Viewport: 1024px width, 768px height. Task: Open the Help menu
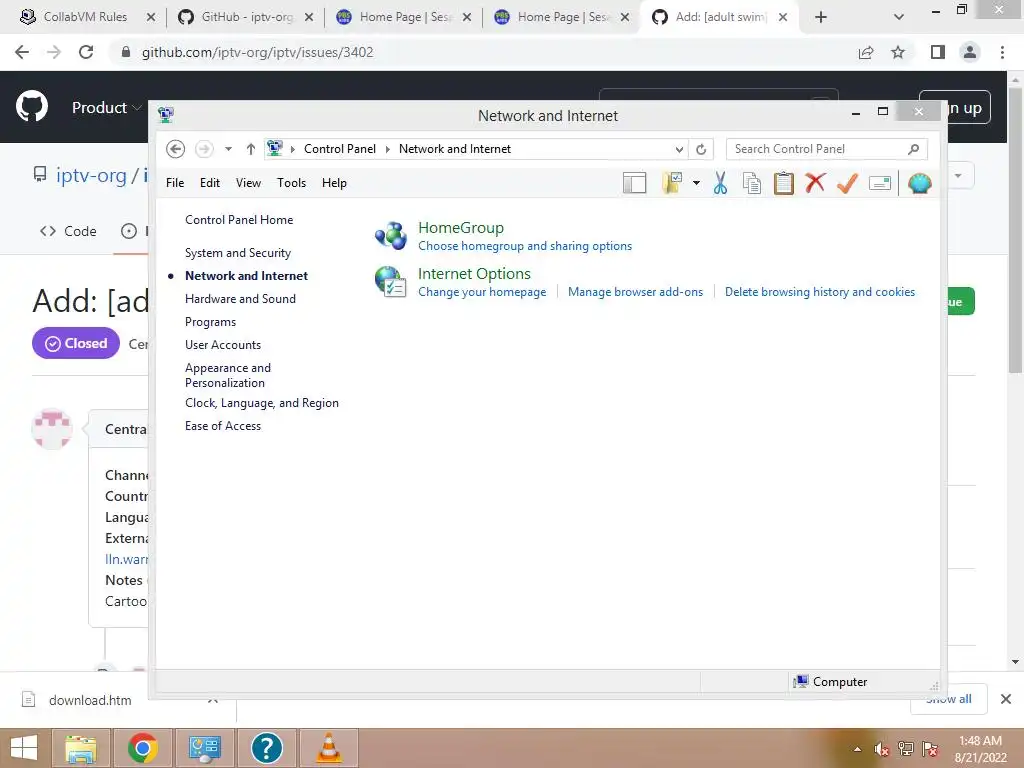(334, 183)
